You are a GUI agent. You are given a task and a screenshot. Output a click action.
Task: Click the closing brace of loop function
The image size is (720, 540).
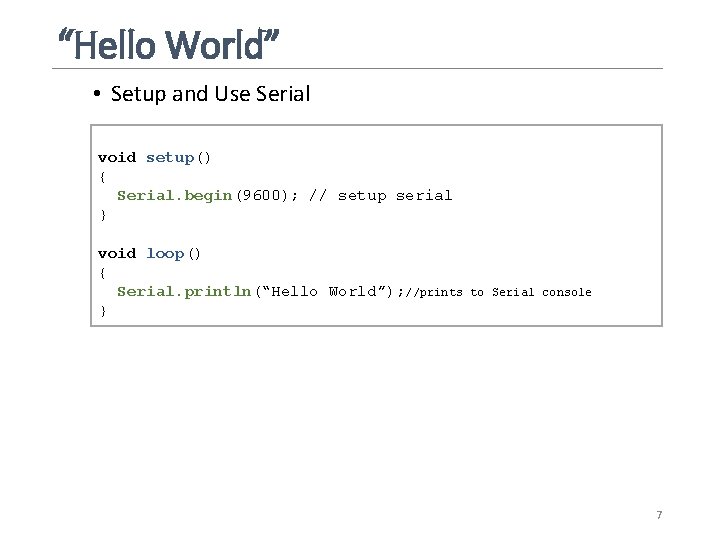[102, 311]
